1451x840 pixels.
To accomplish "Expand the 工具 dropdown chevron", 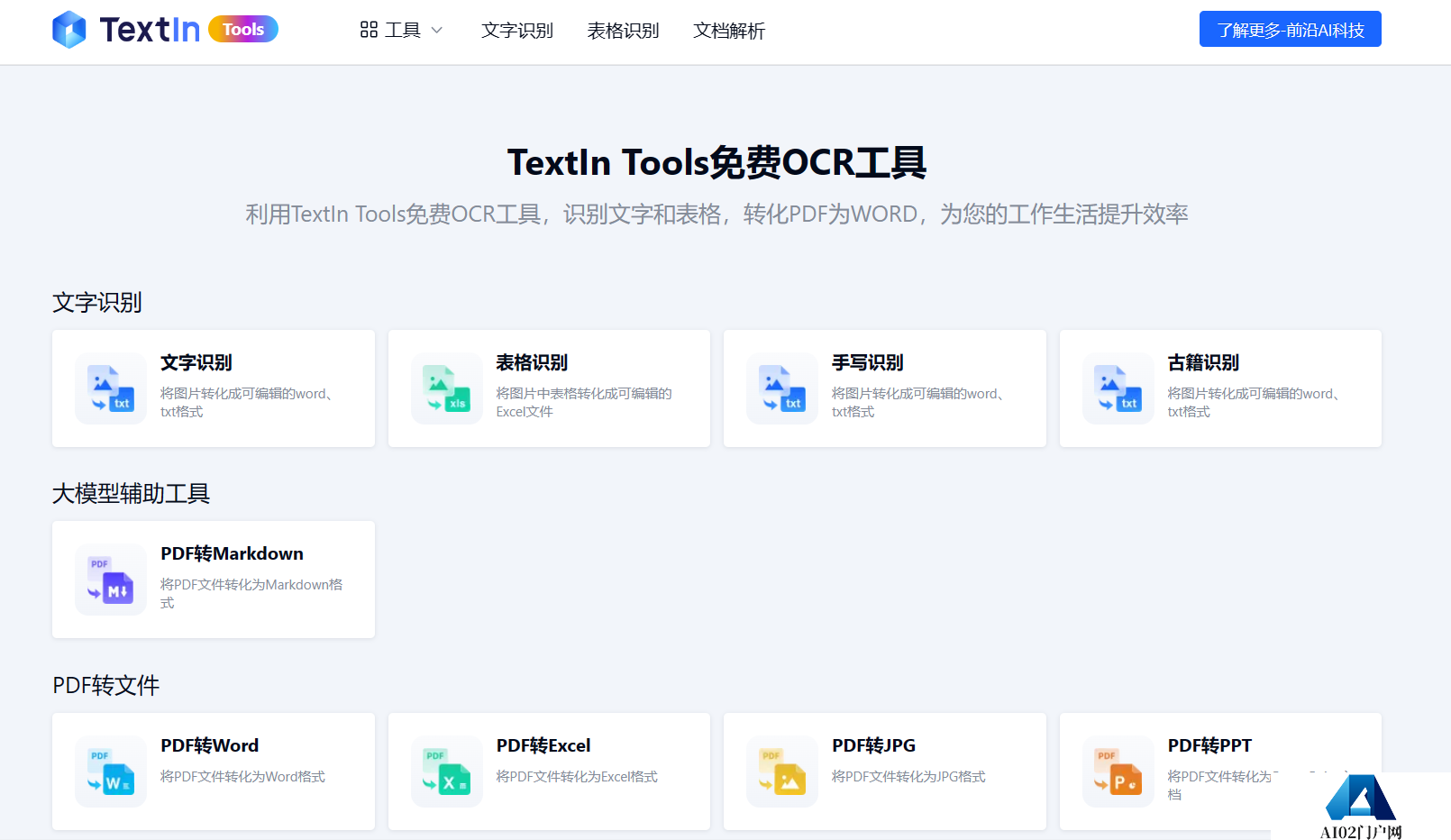I will [x=437, y=30].
